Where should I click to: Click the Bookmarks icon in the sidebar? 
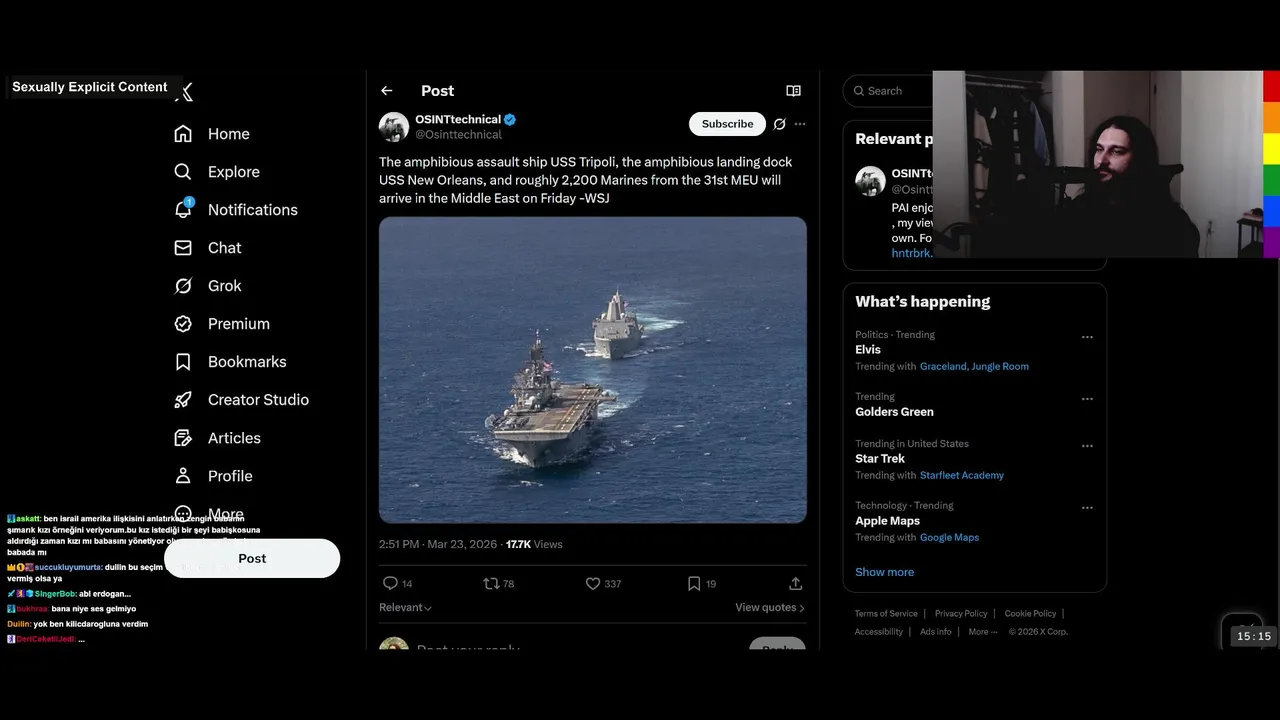coord(183,362)
